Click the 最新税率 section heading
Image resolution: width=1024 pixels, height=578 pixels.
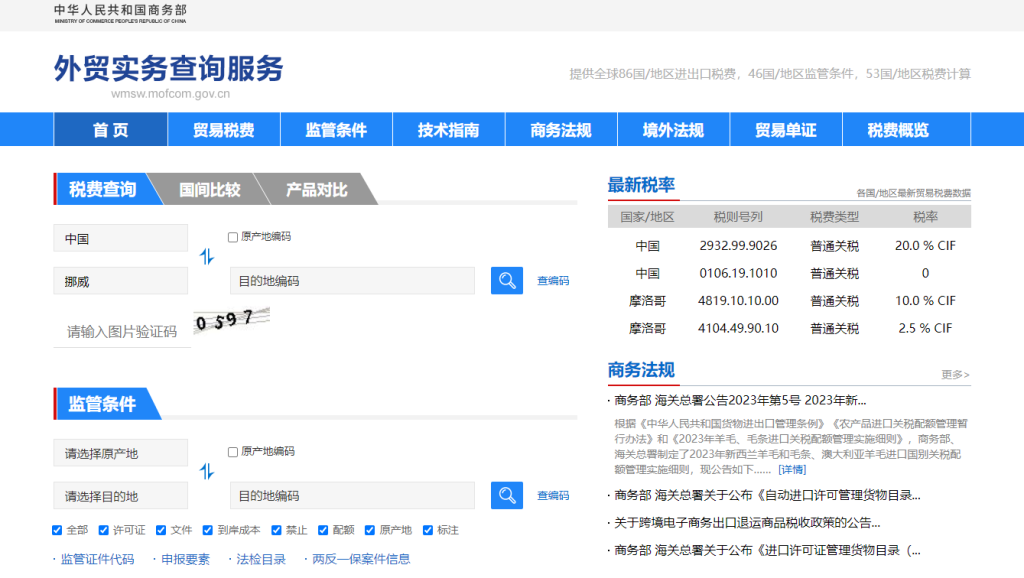point(641,185)
